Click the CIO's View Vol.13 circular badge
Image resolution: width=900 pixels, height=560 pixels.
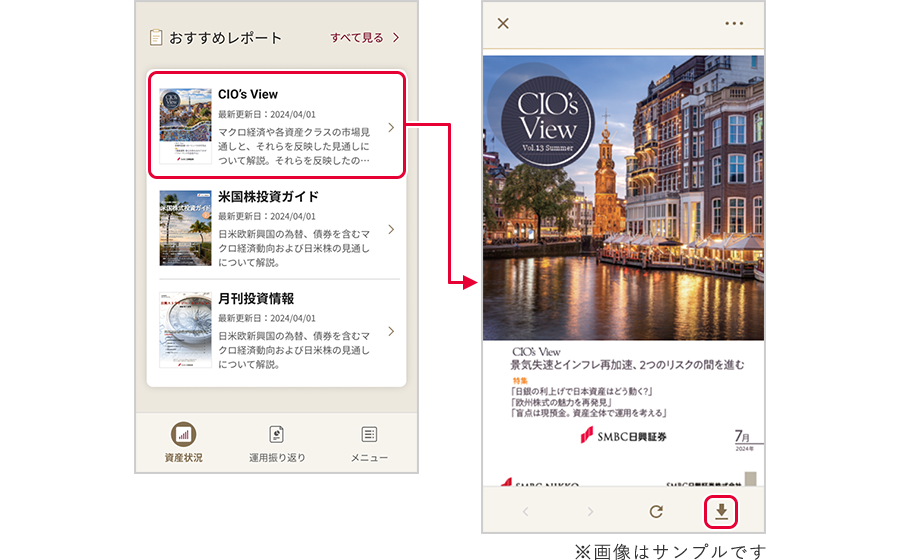coord(547,121)
